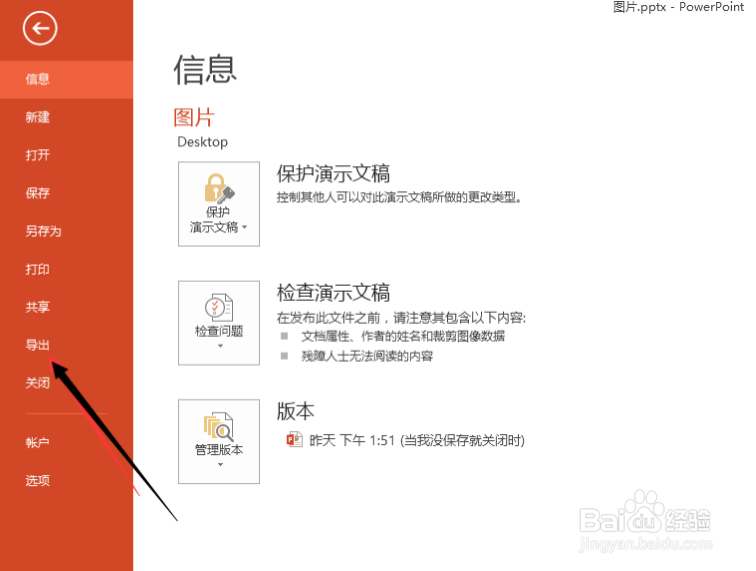Click the PowerPoint file icon beside 昨天 下午 1:51
This screenshot has width=756, height=571.
coord(294,440)
